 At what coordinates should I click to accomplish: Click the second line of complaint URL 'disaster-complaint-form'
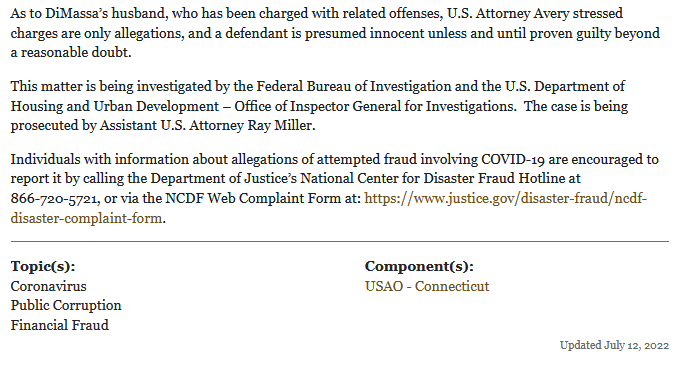(86, 218)
